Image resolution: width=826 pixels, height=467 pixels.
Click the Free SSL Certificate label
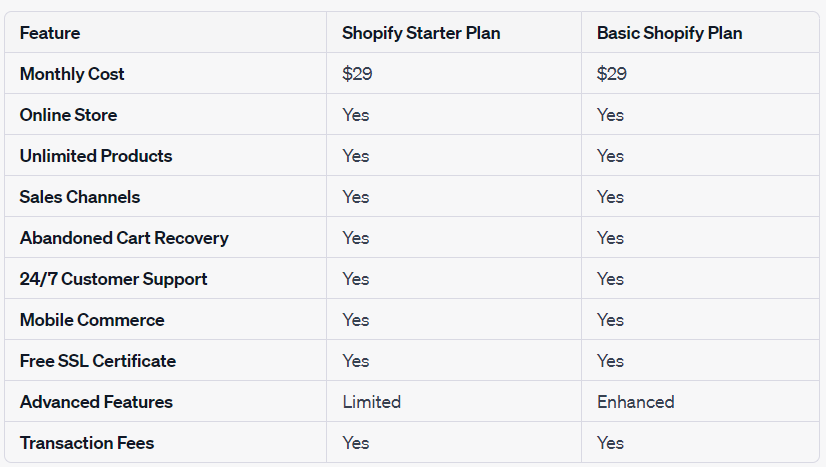coord(98,361)
